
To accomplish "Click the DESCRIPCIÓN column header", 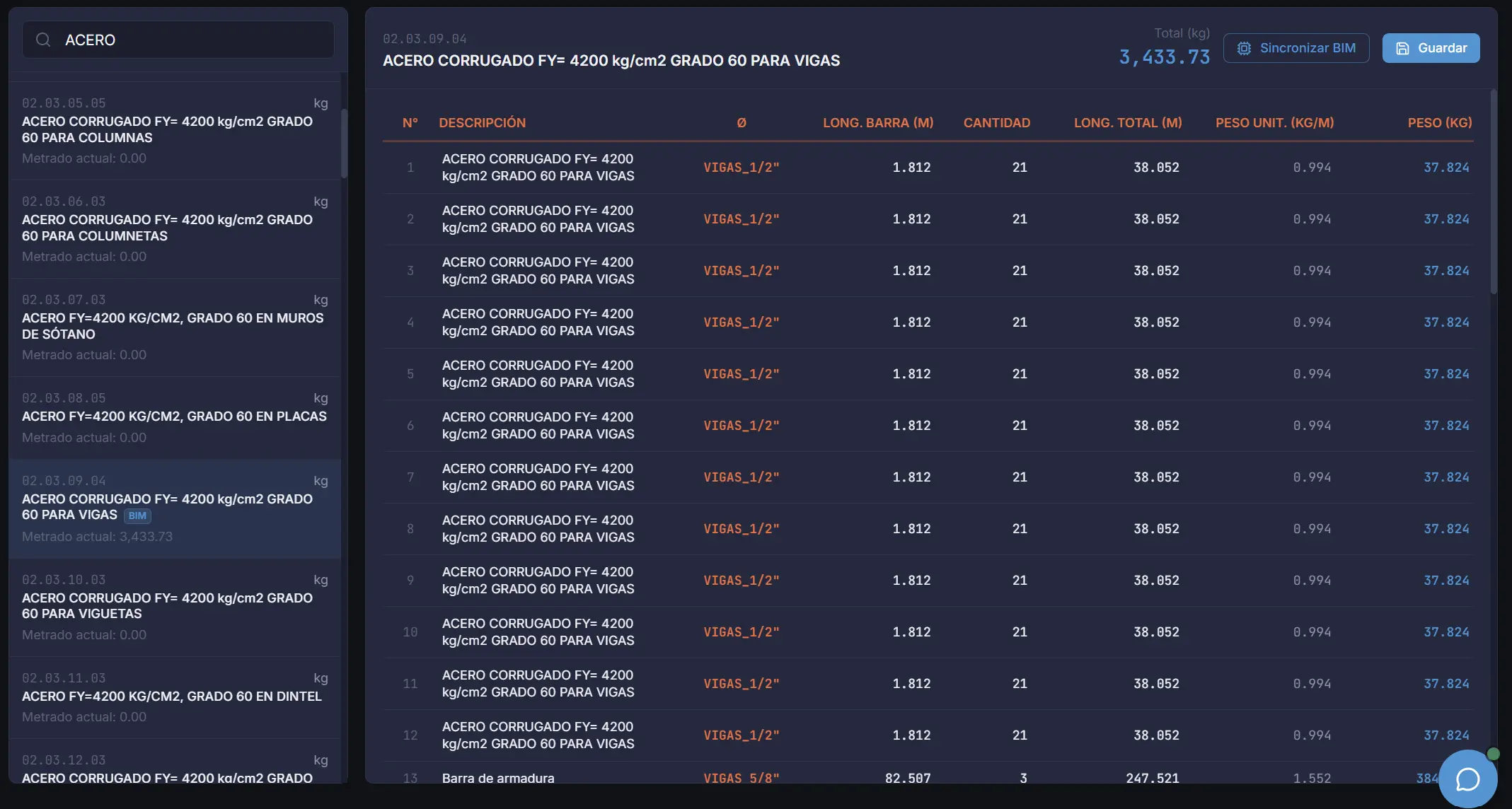I will 482,122.
